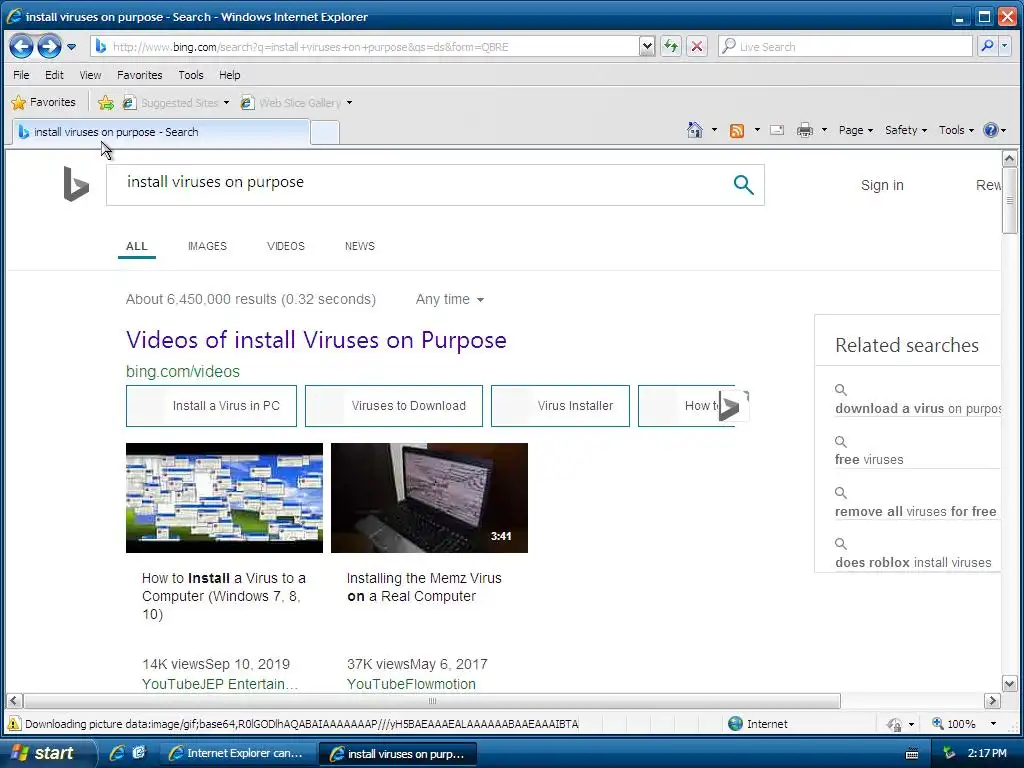
Task: Click the Home icon in command bar
Action: coord(694,130)
